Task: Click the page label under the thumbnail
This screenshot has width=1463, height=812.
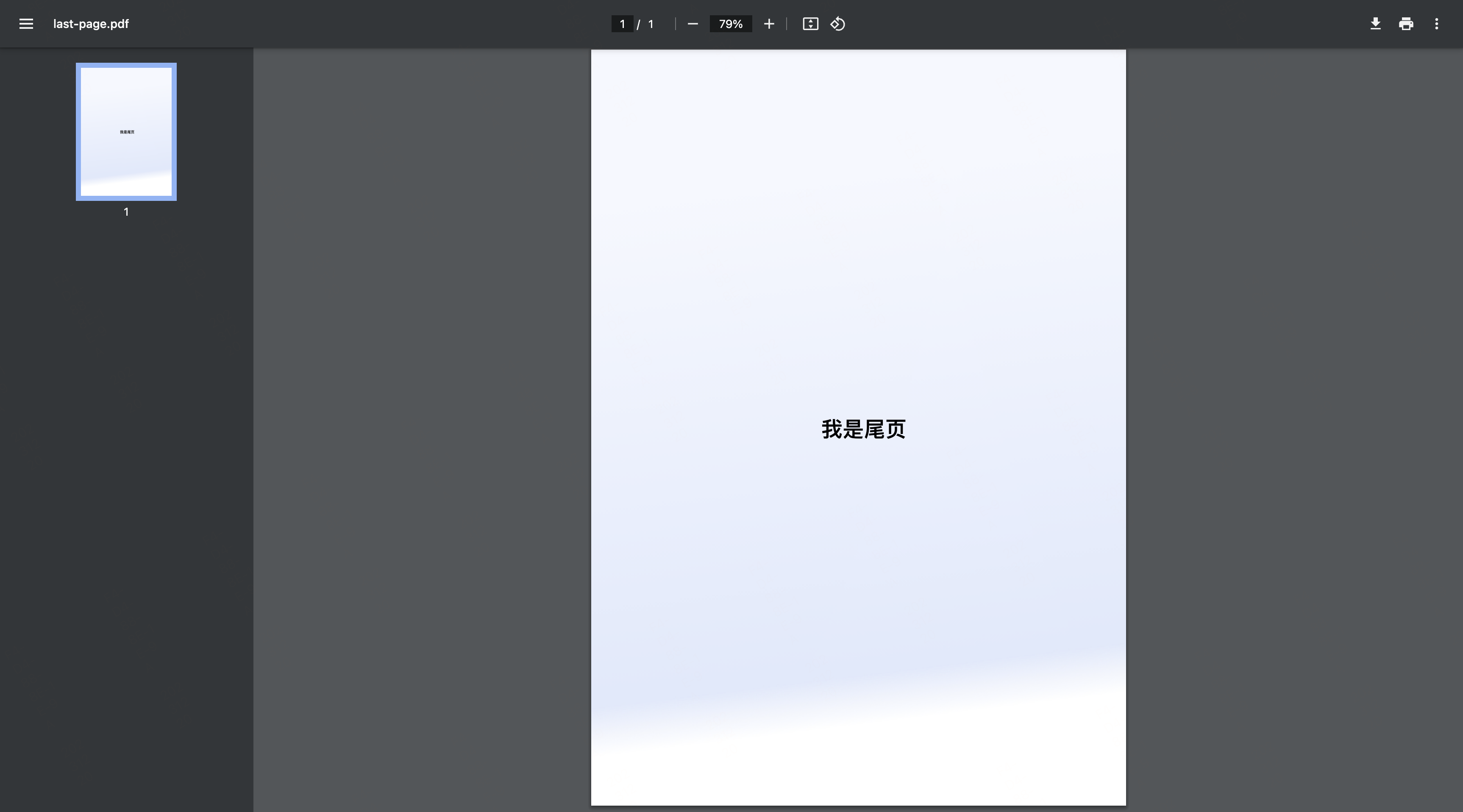Action: 126,212
